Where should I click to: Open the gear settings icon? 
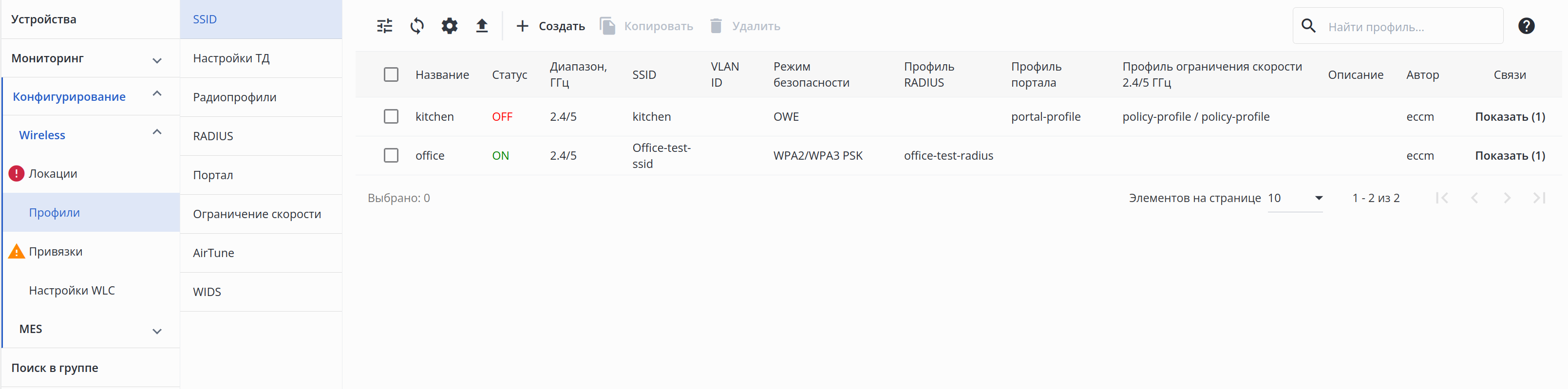[x=449, y=26]
